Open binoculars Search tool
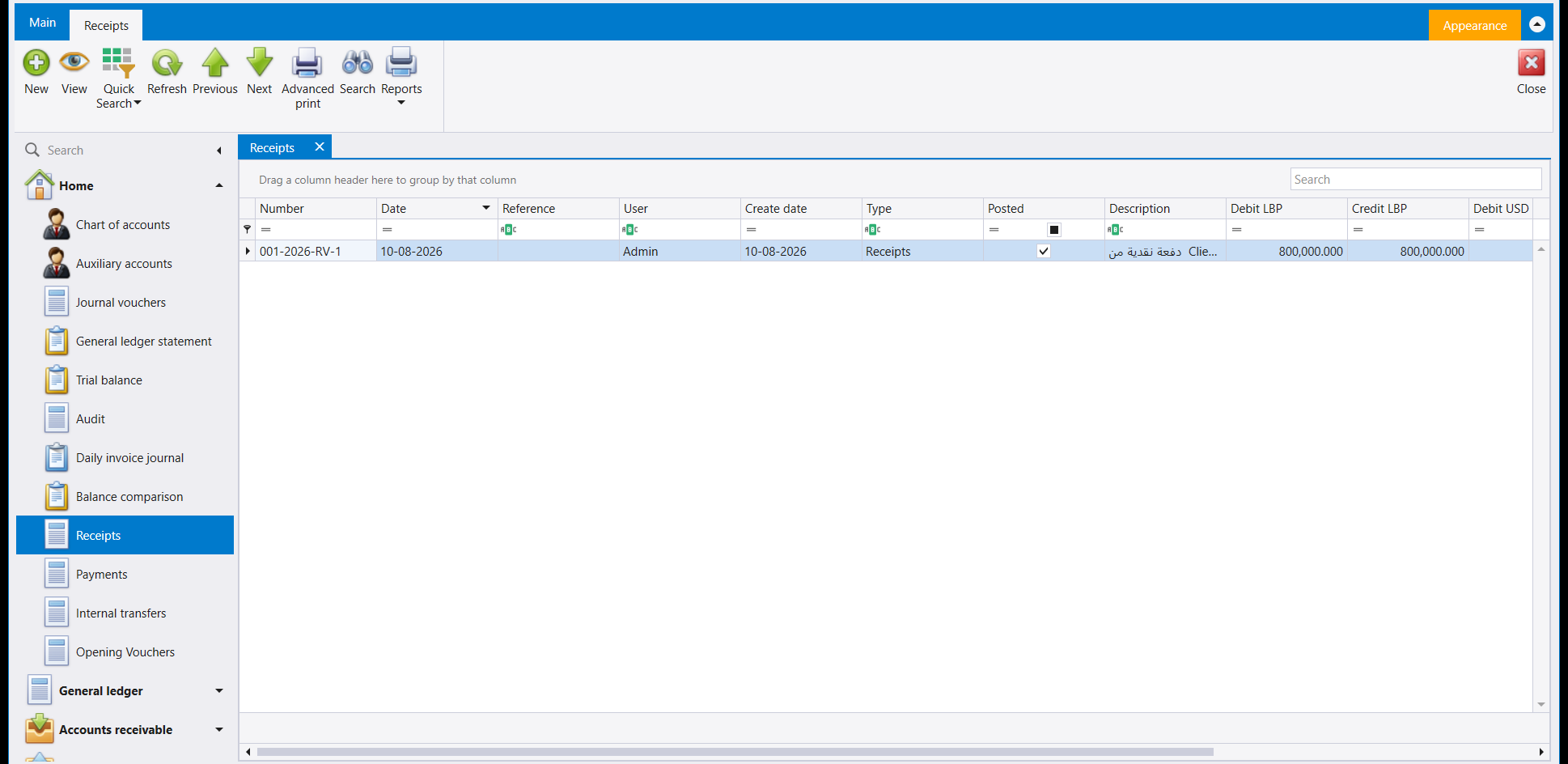This screenshot has height=764, width=1568. point(358,63)
